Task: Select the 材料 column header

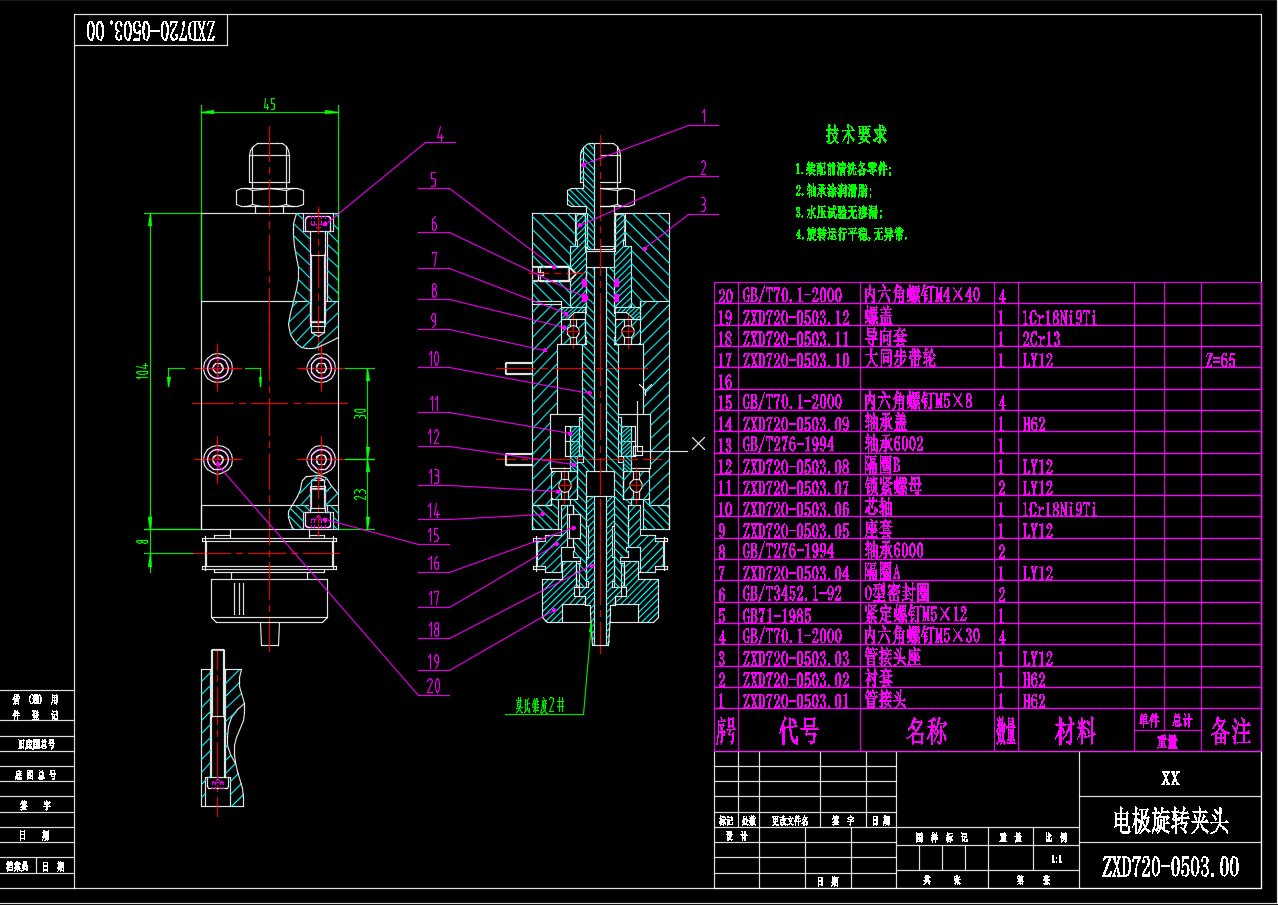Action: coord(1076,733)
